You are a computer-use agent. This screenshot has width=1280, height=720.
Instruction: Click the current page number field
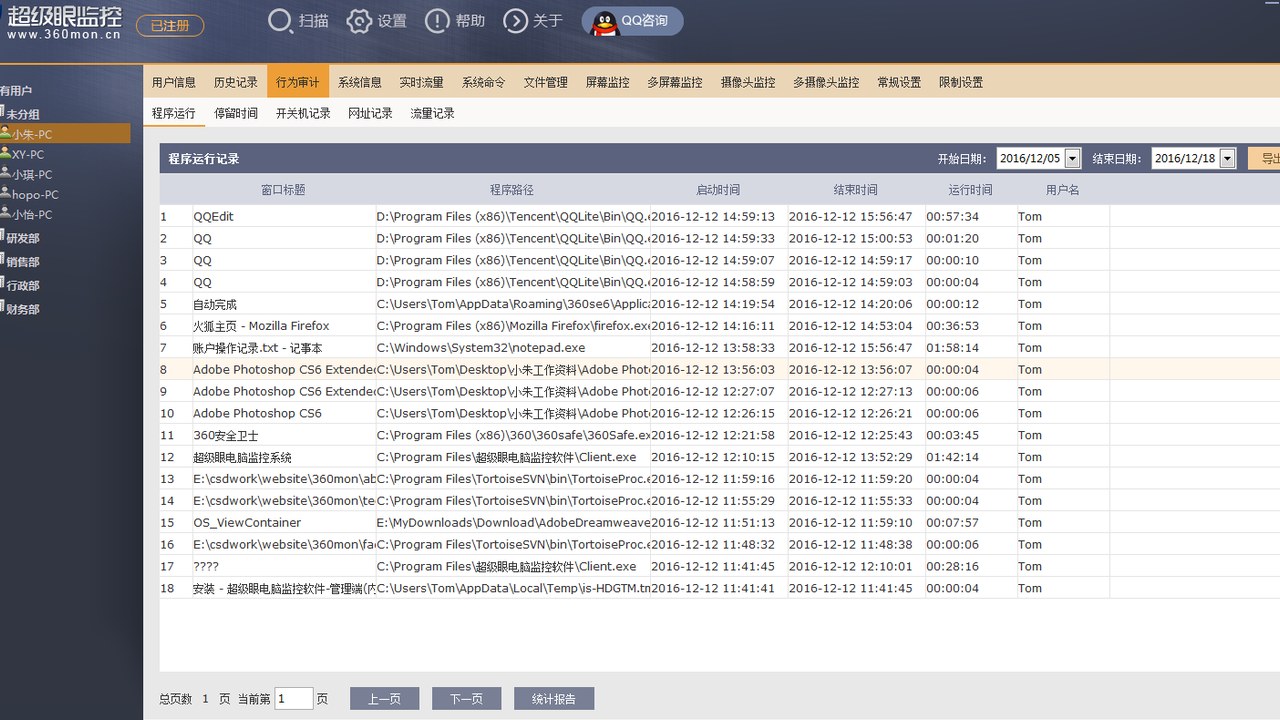(x=294, y=699)
